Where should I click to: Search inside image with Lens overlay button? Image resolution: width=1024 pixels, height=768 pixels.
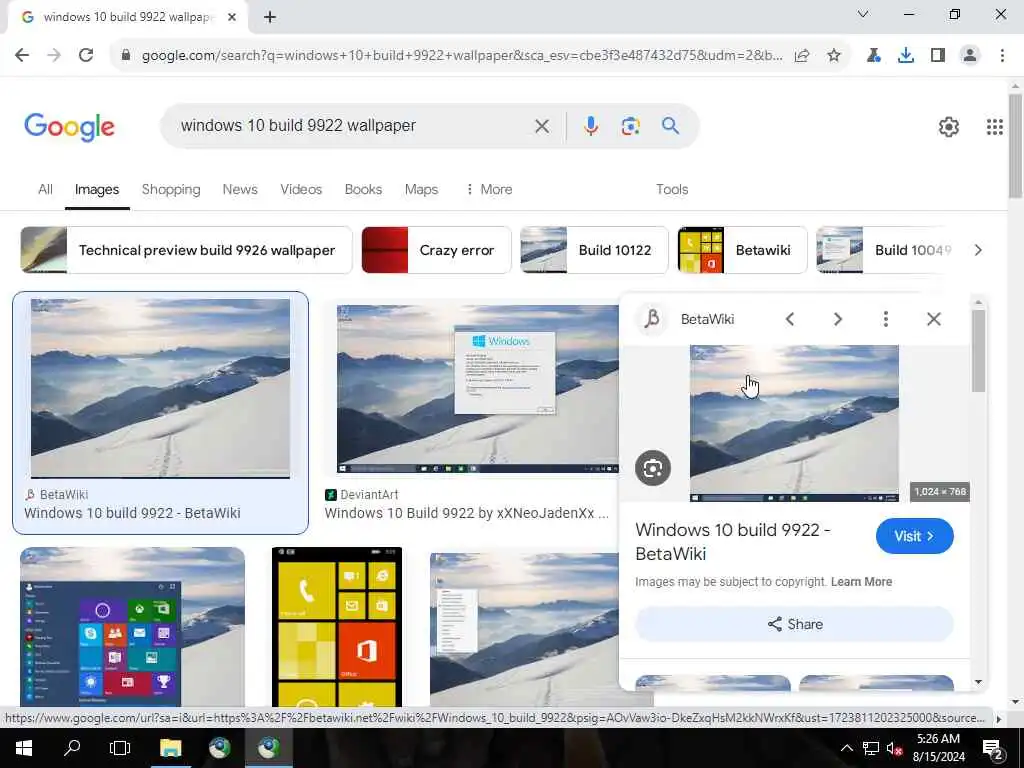click(652, 468)
